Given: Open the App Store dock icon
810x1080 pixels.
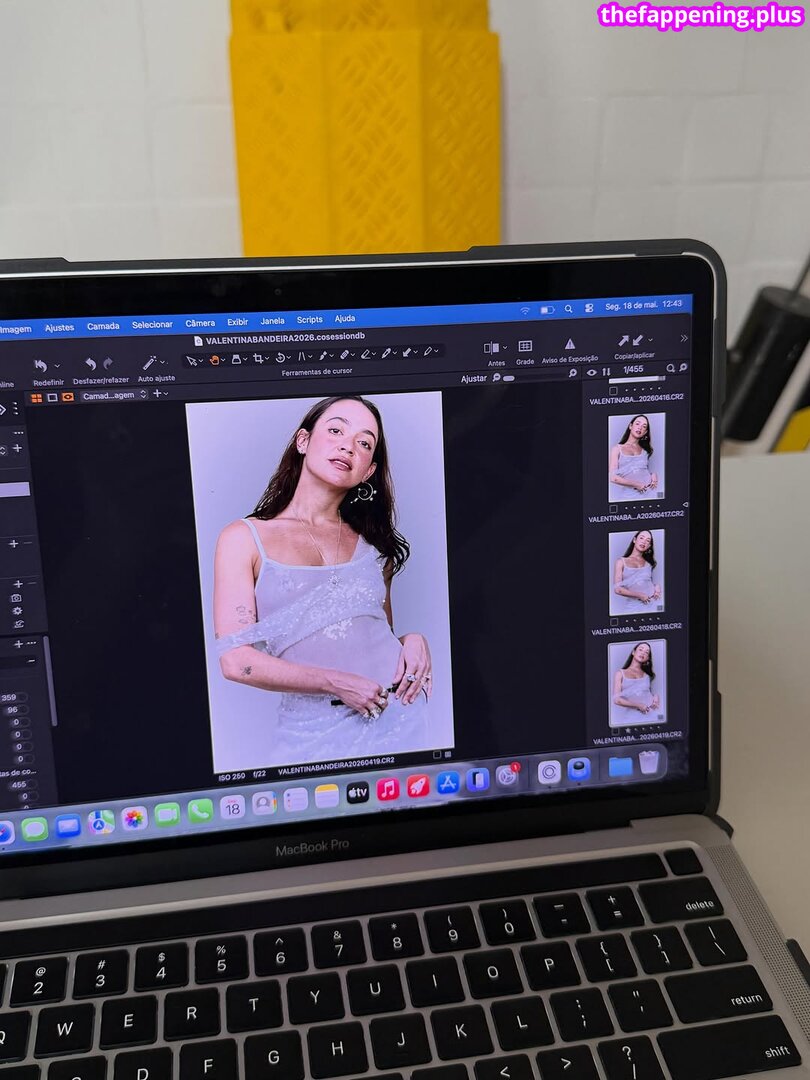Looking at the screenshot, I should click(x=448, y=783).
